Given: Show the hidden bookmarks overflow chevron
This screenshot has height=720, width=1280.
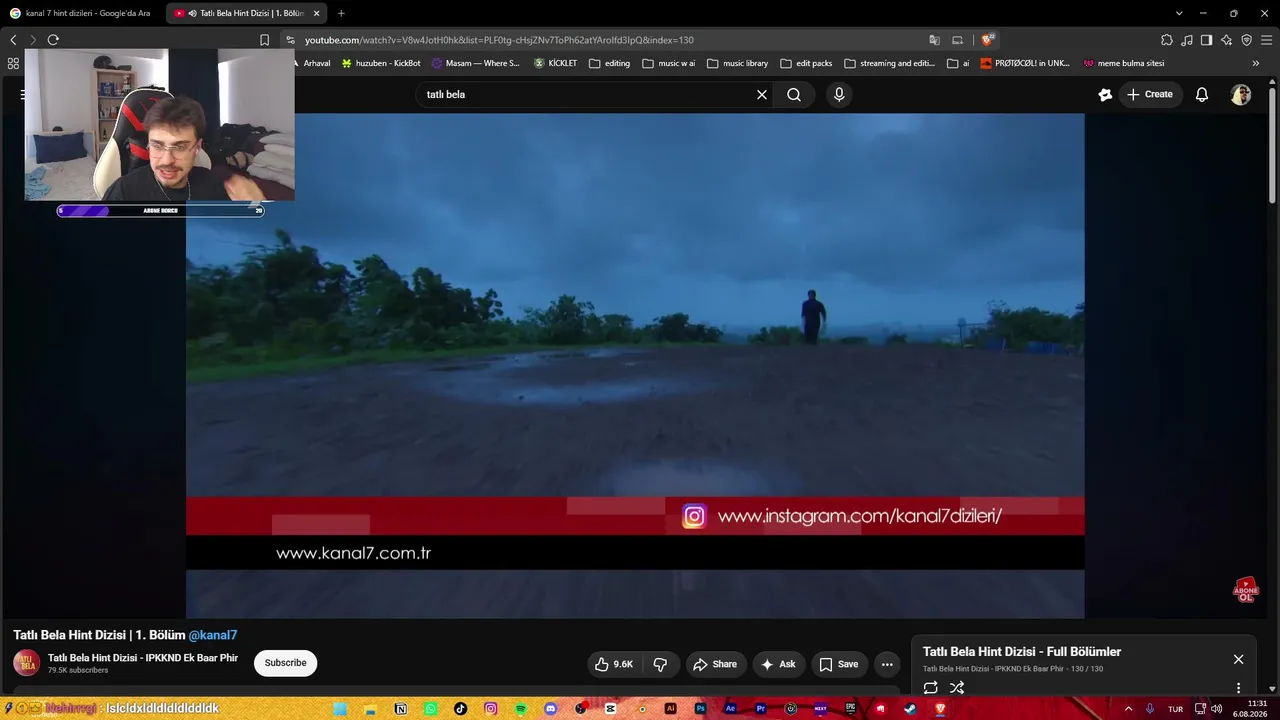Looking at the screenshot, I should (x=1256, y=63).
